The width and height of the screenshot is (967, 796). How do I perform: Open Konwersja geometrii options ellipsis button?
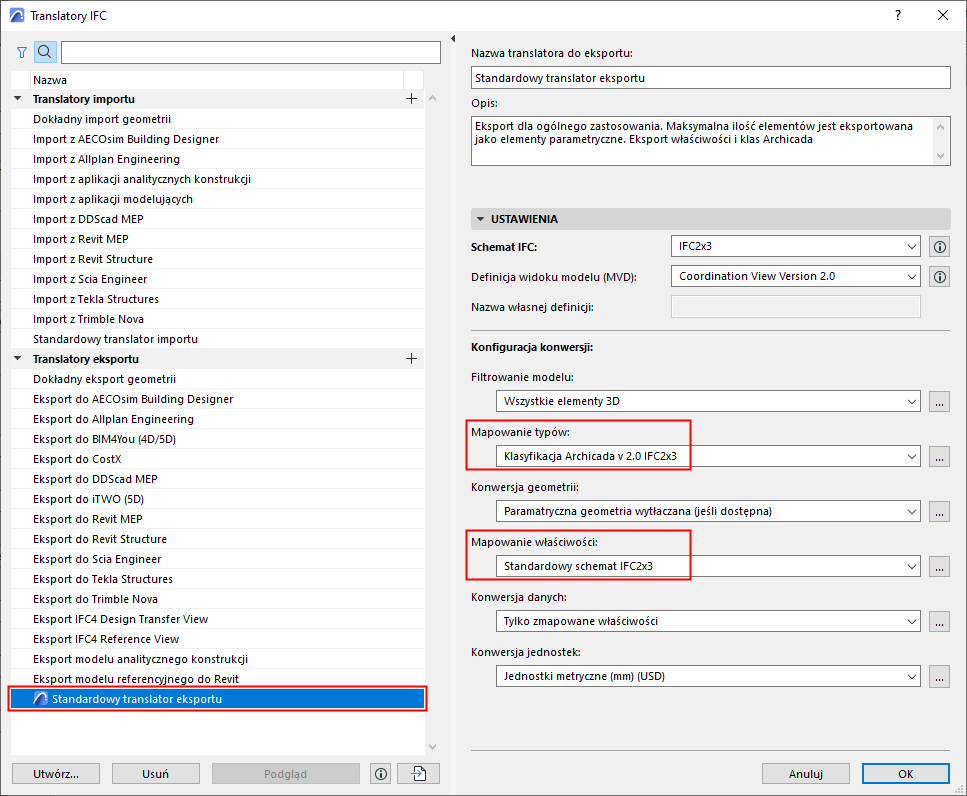[x=939, y=512]
